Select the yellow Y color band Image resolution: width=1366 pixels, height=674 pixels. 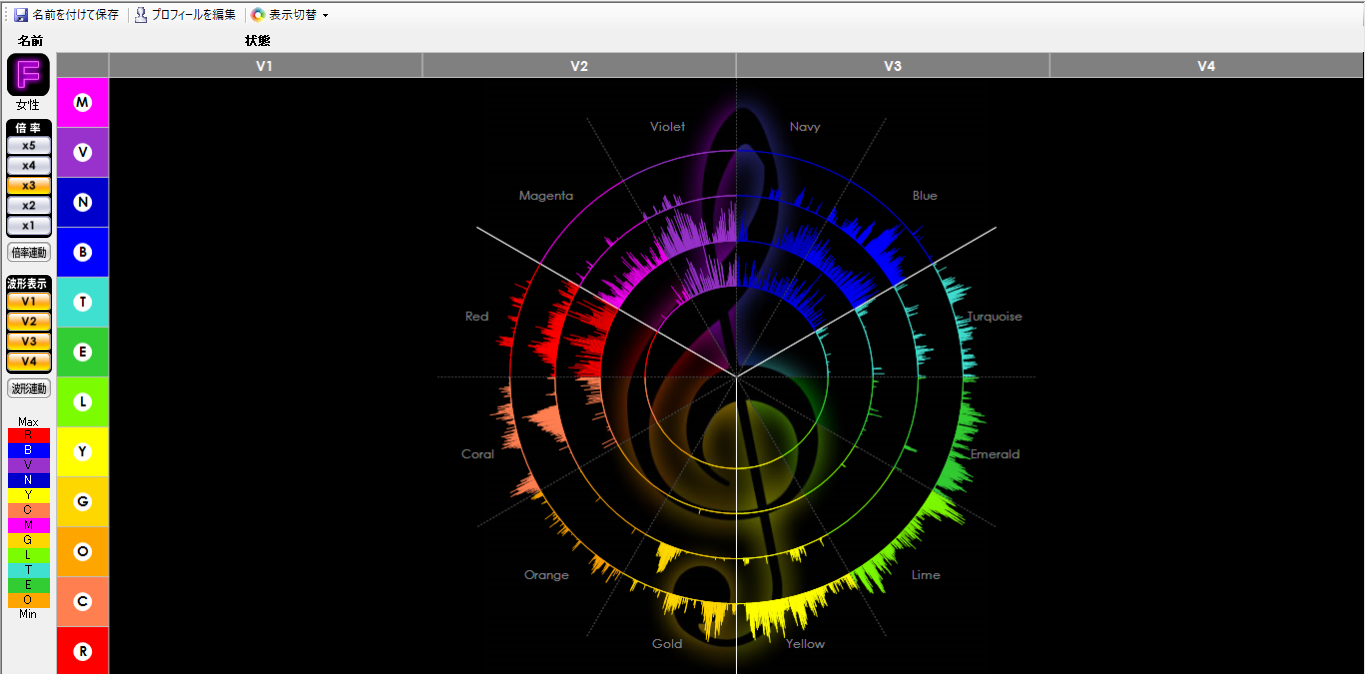tap(83, 452)
